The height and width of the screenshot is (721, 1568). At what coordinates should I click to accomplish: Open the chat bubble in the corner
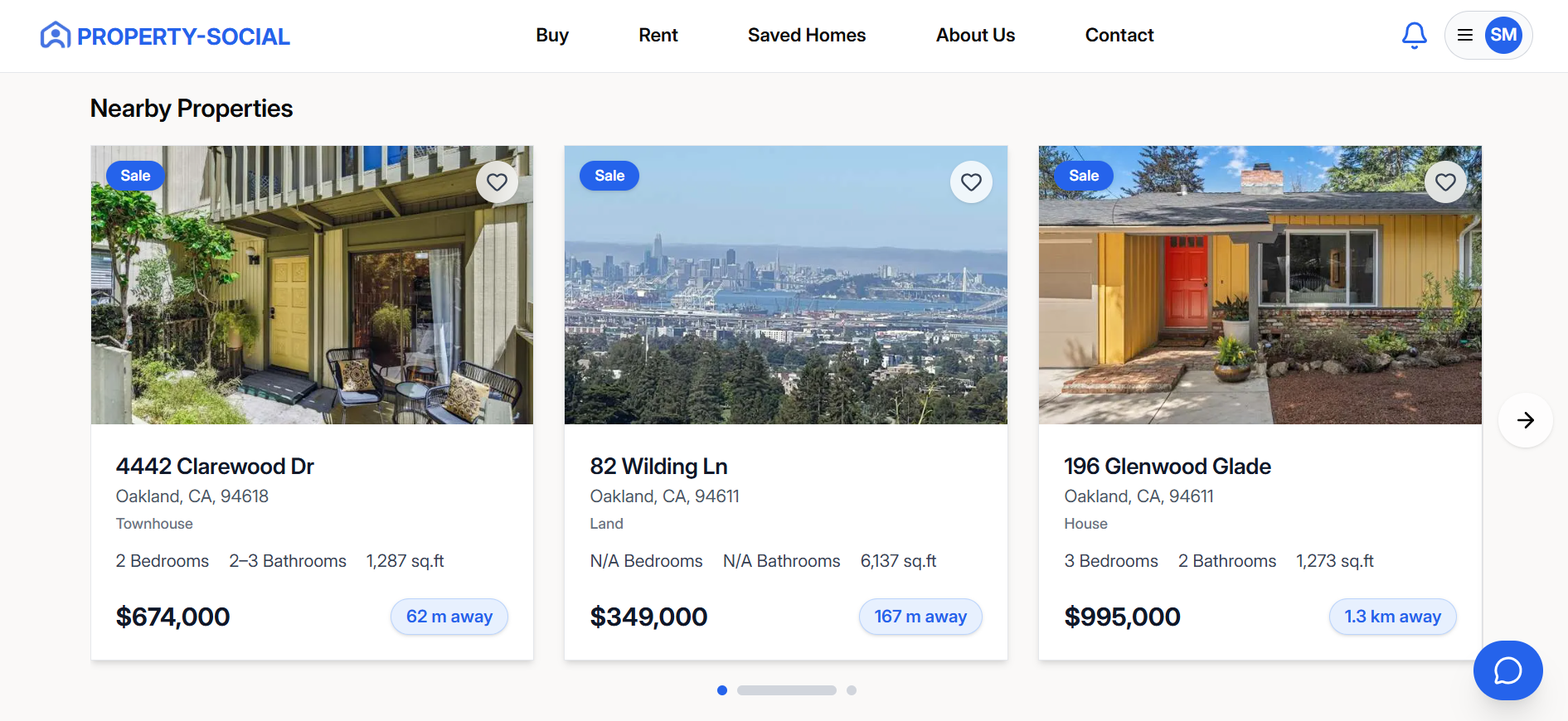pyautogui.click(x=1507, y=670)
